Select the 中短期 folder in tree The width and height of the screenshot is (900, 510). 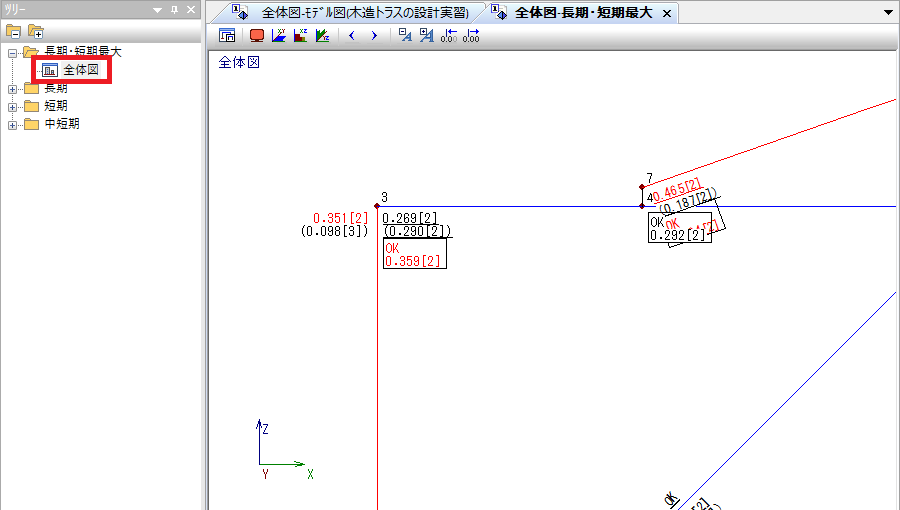click(x=62, y=124)
